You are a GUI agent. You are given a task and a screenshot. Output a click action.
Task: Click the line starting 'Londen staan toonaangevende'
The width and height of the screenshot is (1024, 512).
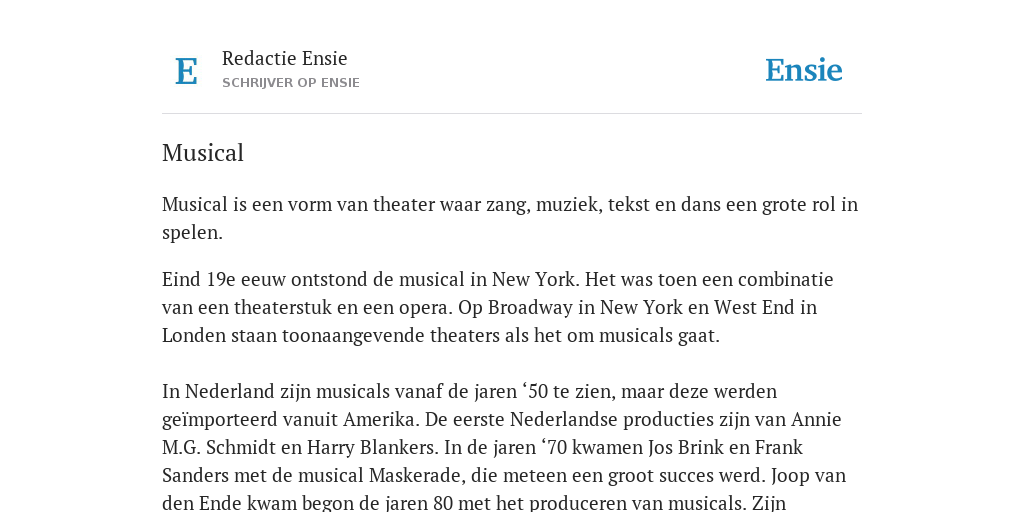(x=441, y=336)
